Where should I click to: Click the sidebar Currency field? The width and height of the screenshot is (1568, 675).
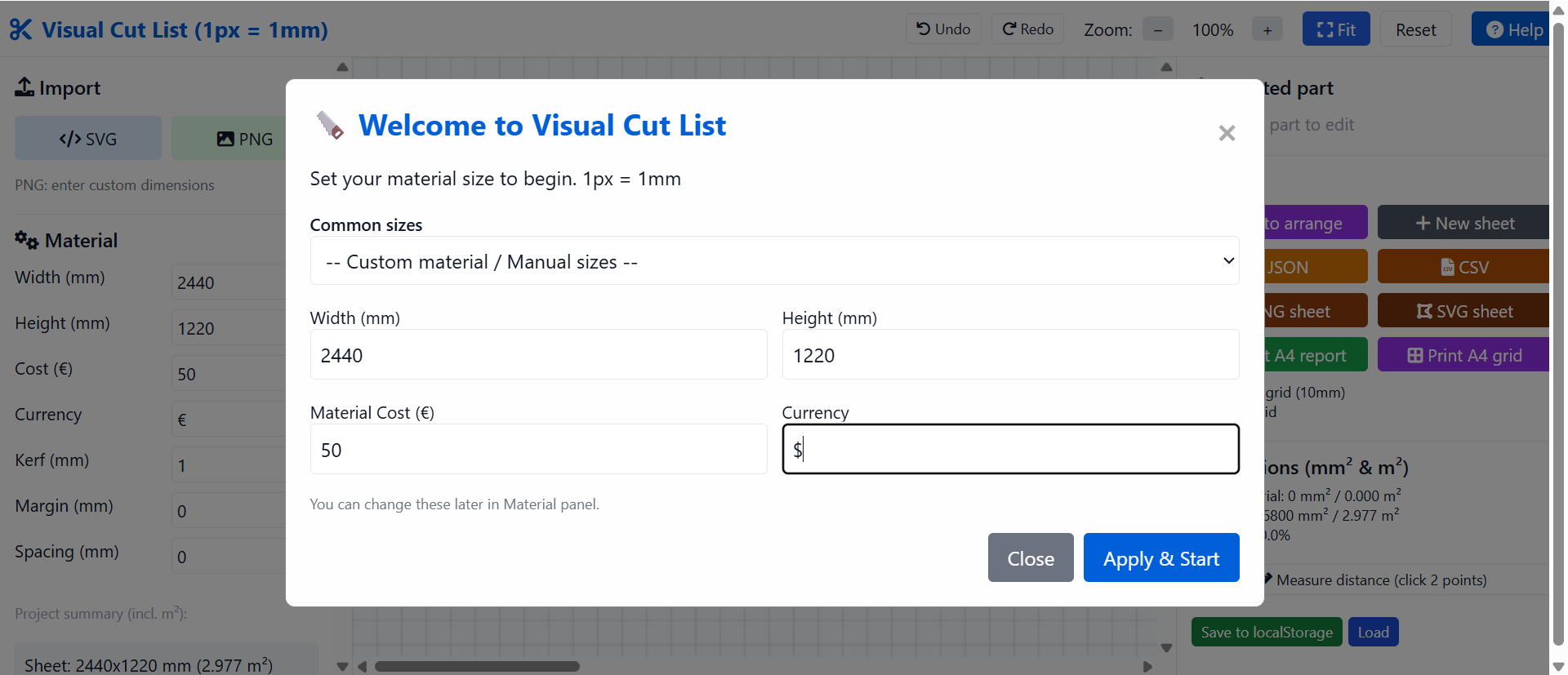pyautogui.click(x=229, y=420)
